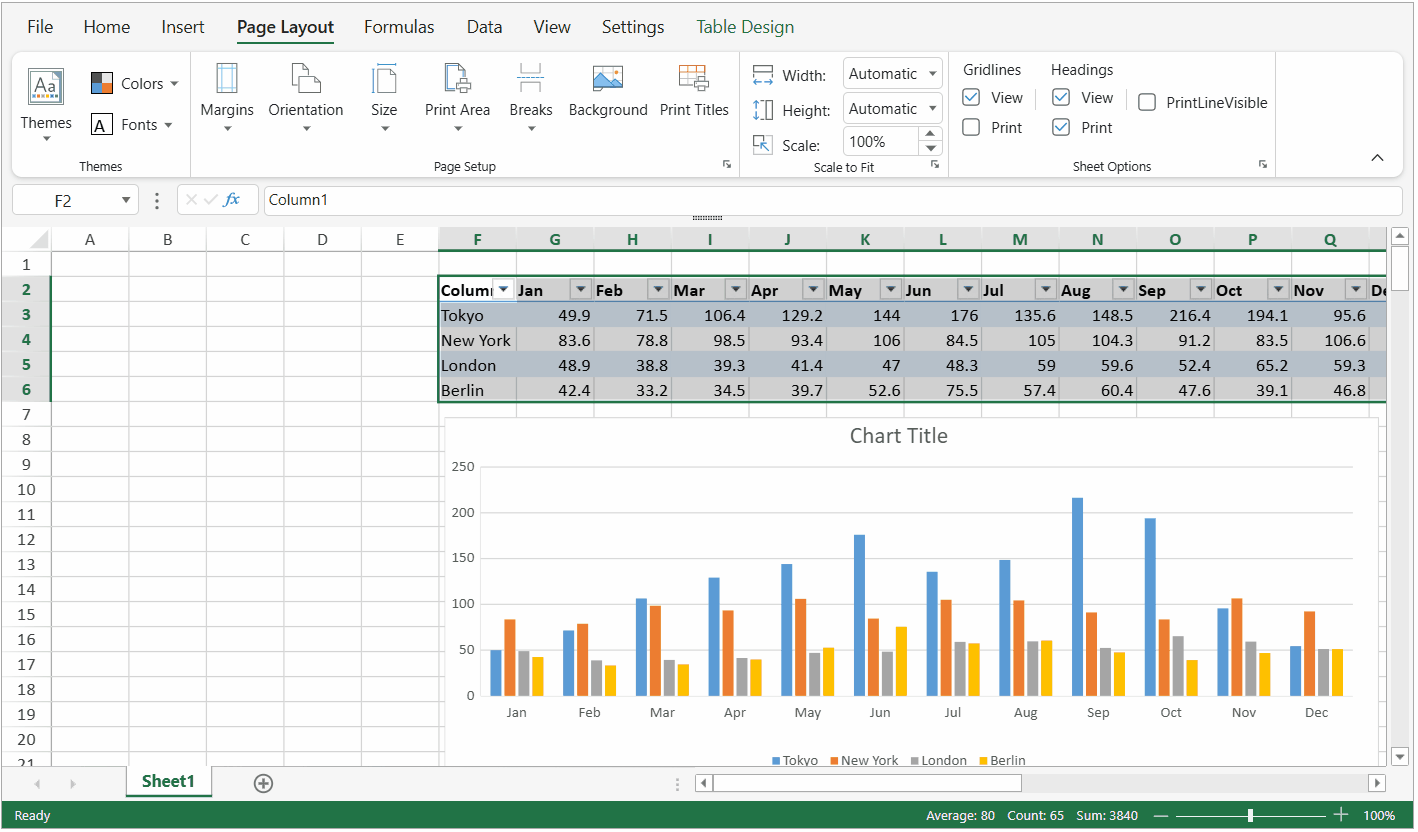Viewport: 1418px width, 832px height.
Task: Add a new sheet with plus icon
Action: point(263,783)
